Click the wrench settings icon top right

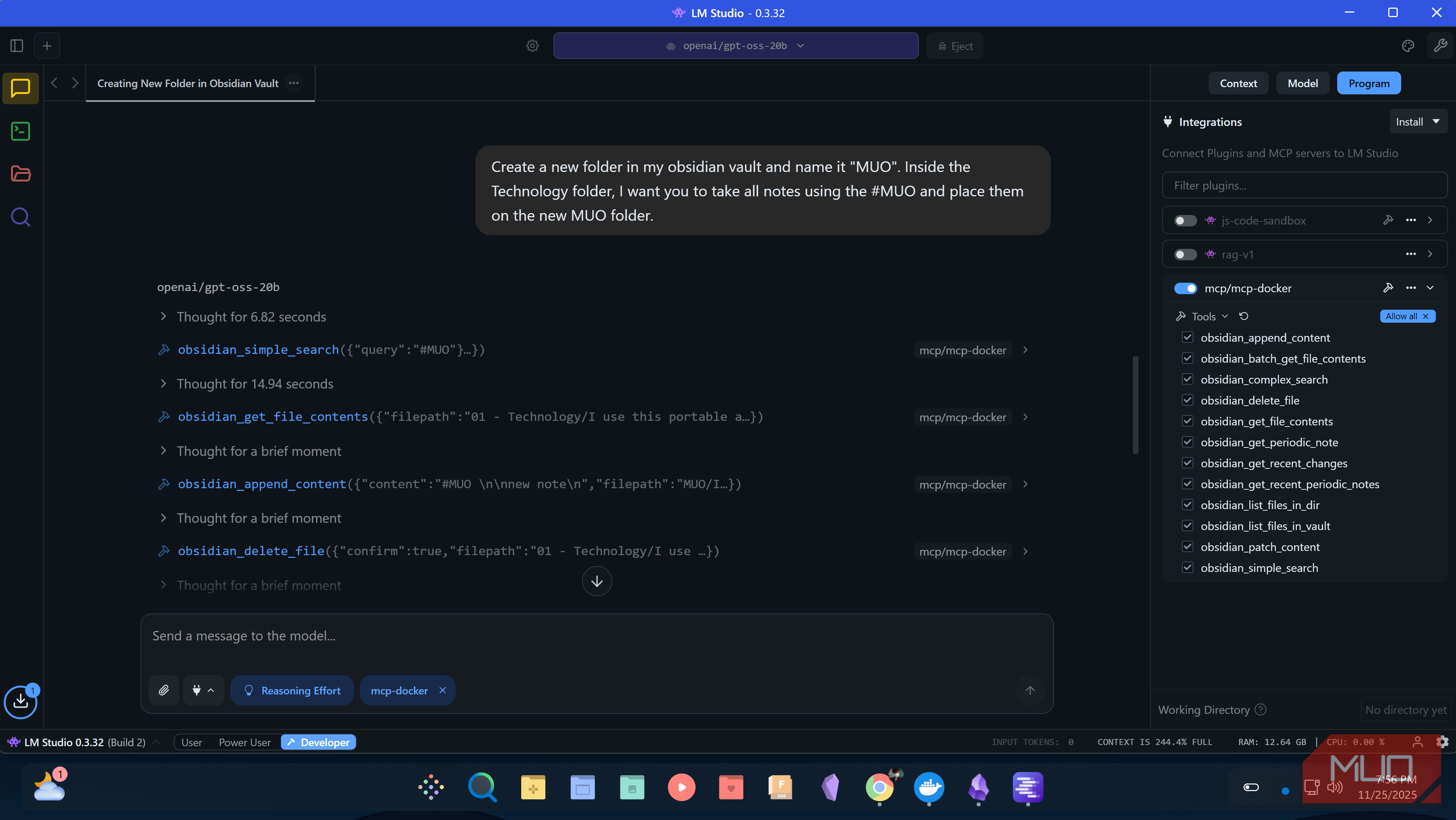pyautogui.click(x=1440, y=46)
